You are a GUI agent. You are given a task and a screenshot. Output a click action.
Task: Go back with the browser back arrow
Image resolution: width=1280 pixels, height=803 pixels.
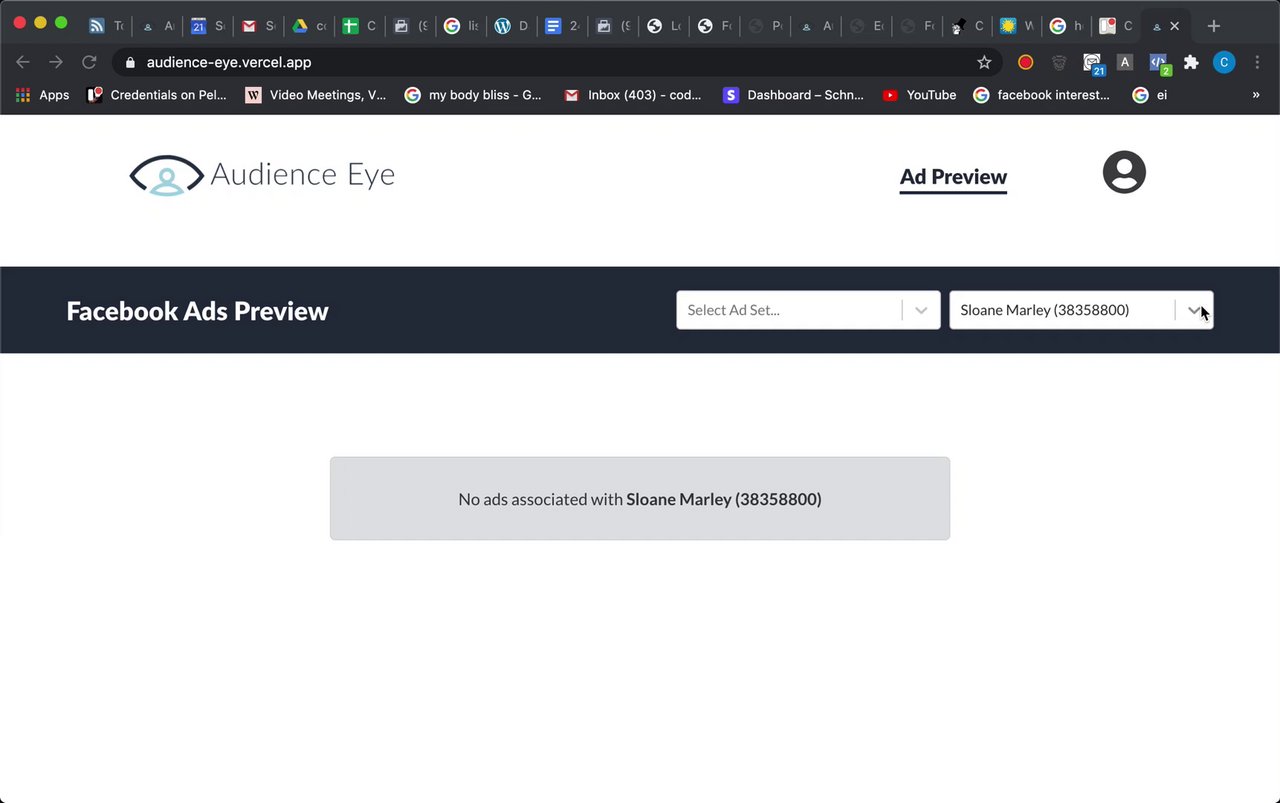(x=23, y=62)
